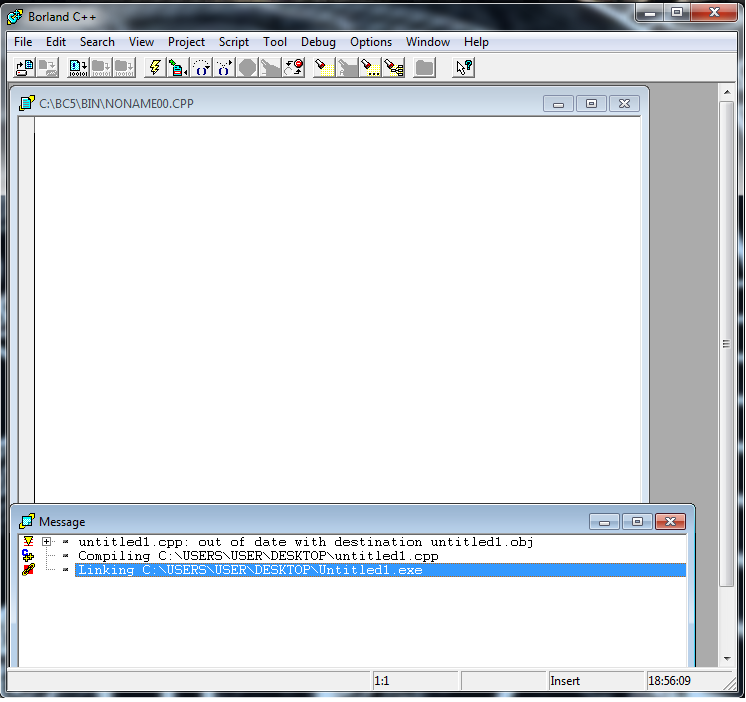Click the Find flashlight toolbar icon
The image size is (746, 702).
(324, 68)
